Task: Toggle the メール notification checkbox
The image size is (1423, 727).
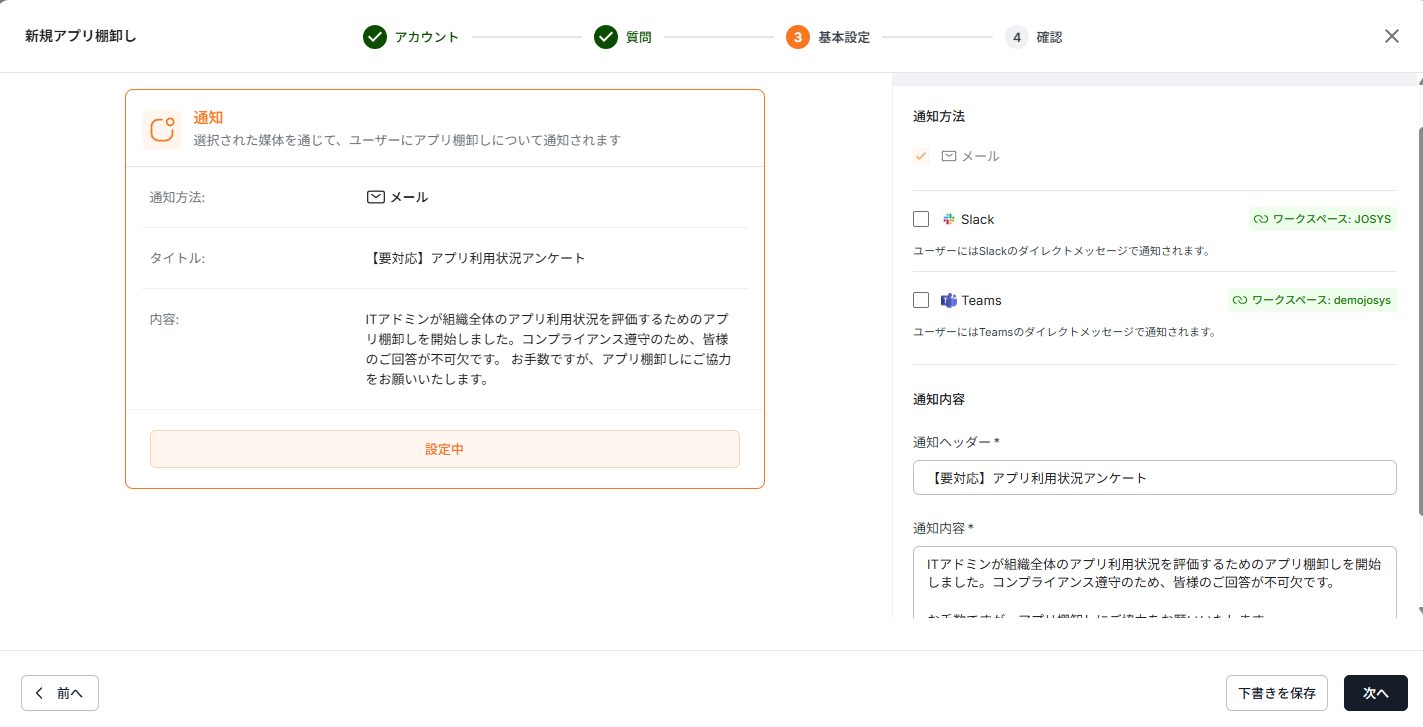Action: click(x=921, y=156)
